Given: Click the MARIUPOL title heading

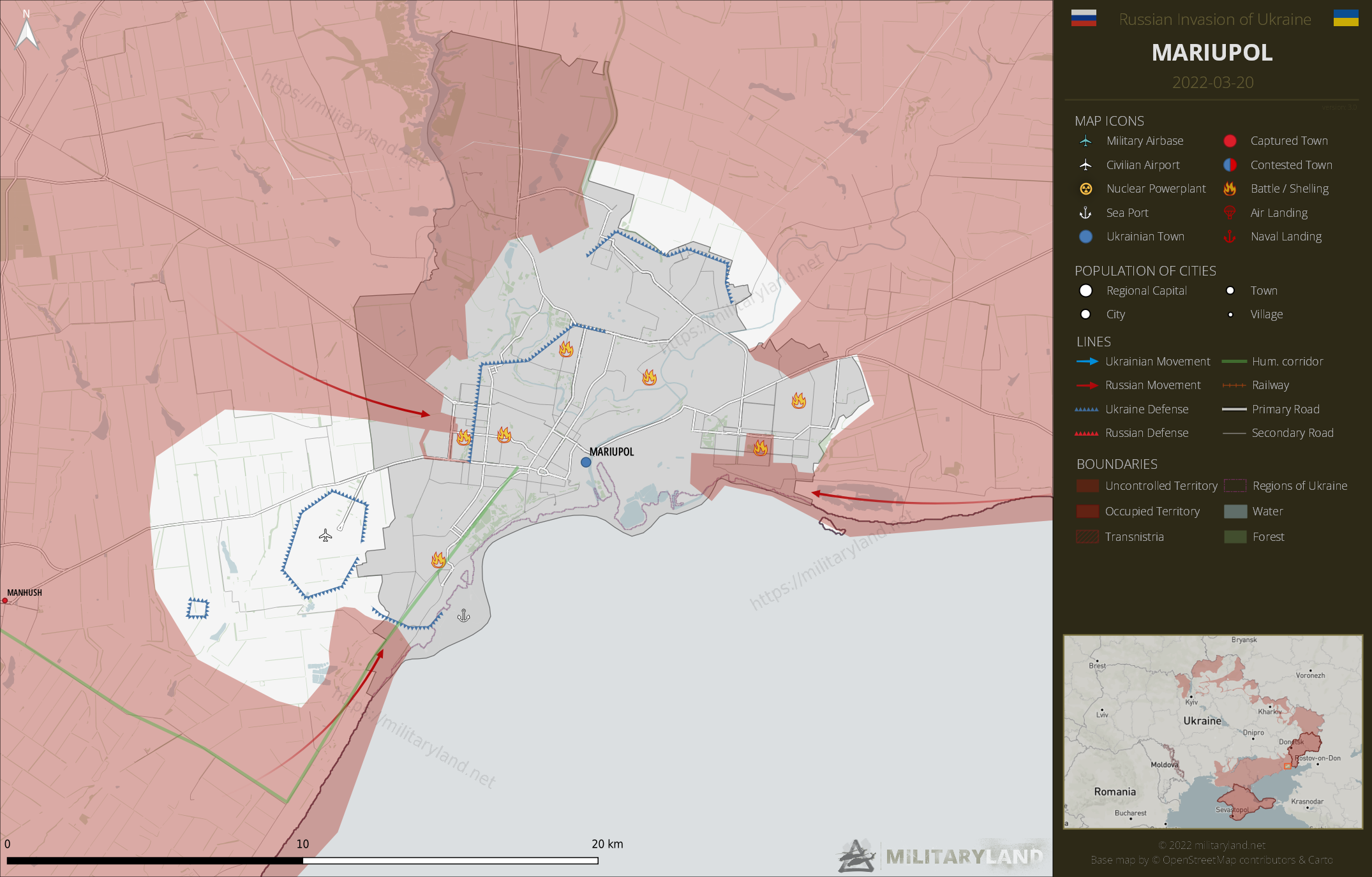Looking at the screenshot, I should pyautogui.click(x=1212, y=52).
